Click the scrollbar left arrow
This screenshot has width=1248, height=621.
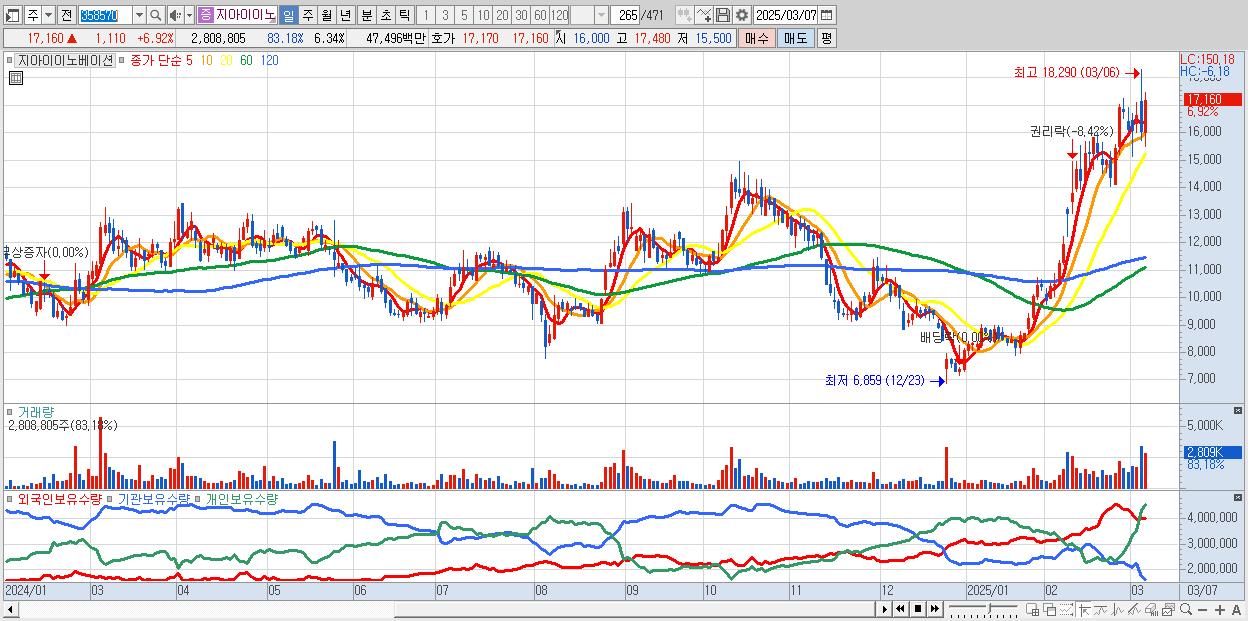[x=11, y=609]
